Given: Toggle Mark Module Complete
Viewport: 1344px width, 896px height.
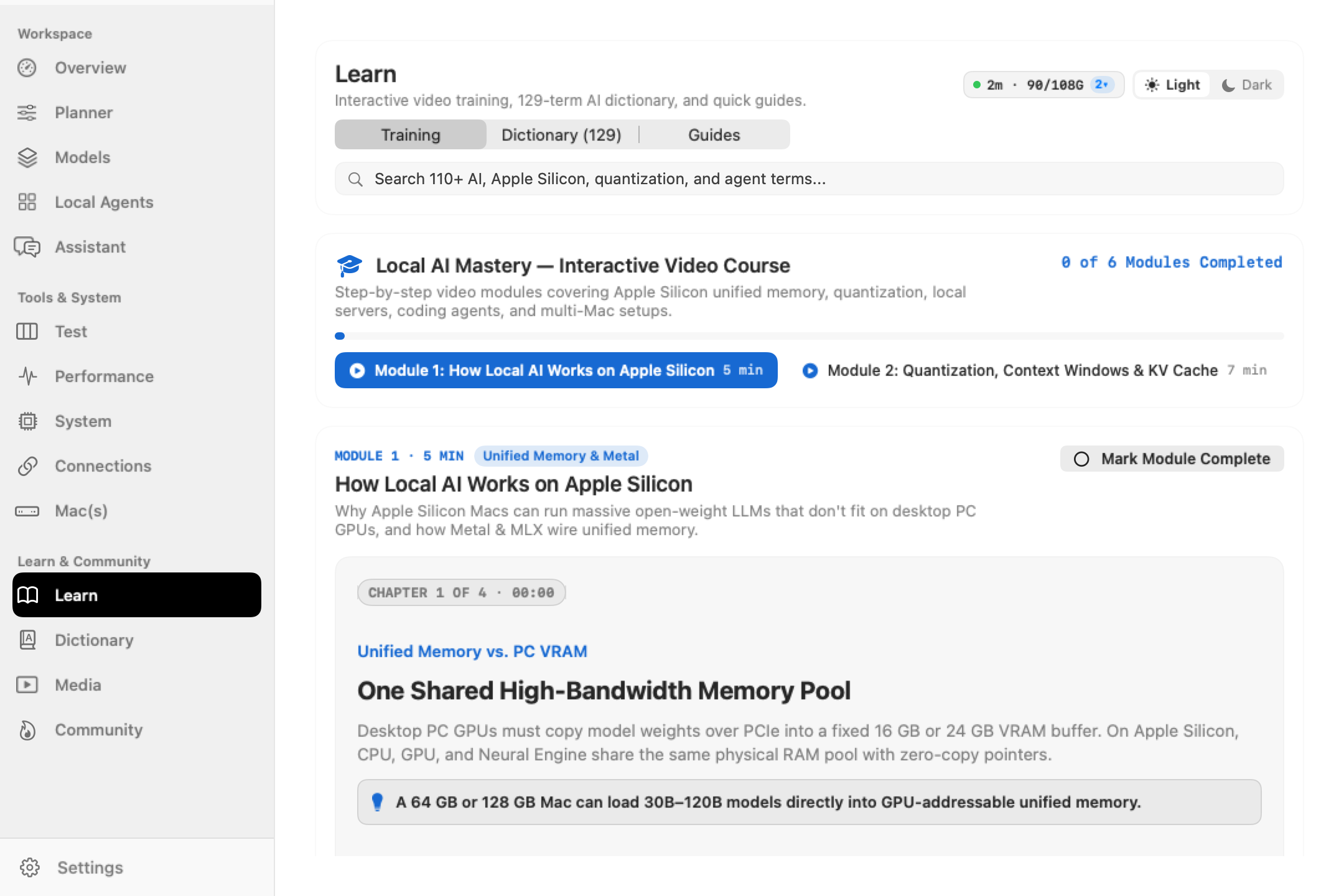Looking at the screenshot, I should 1172,459.
